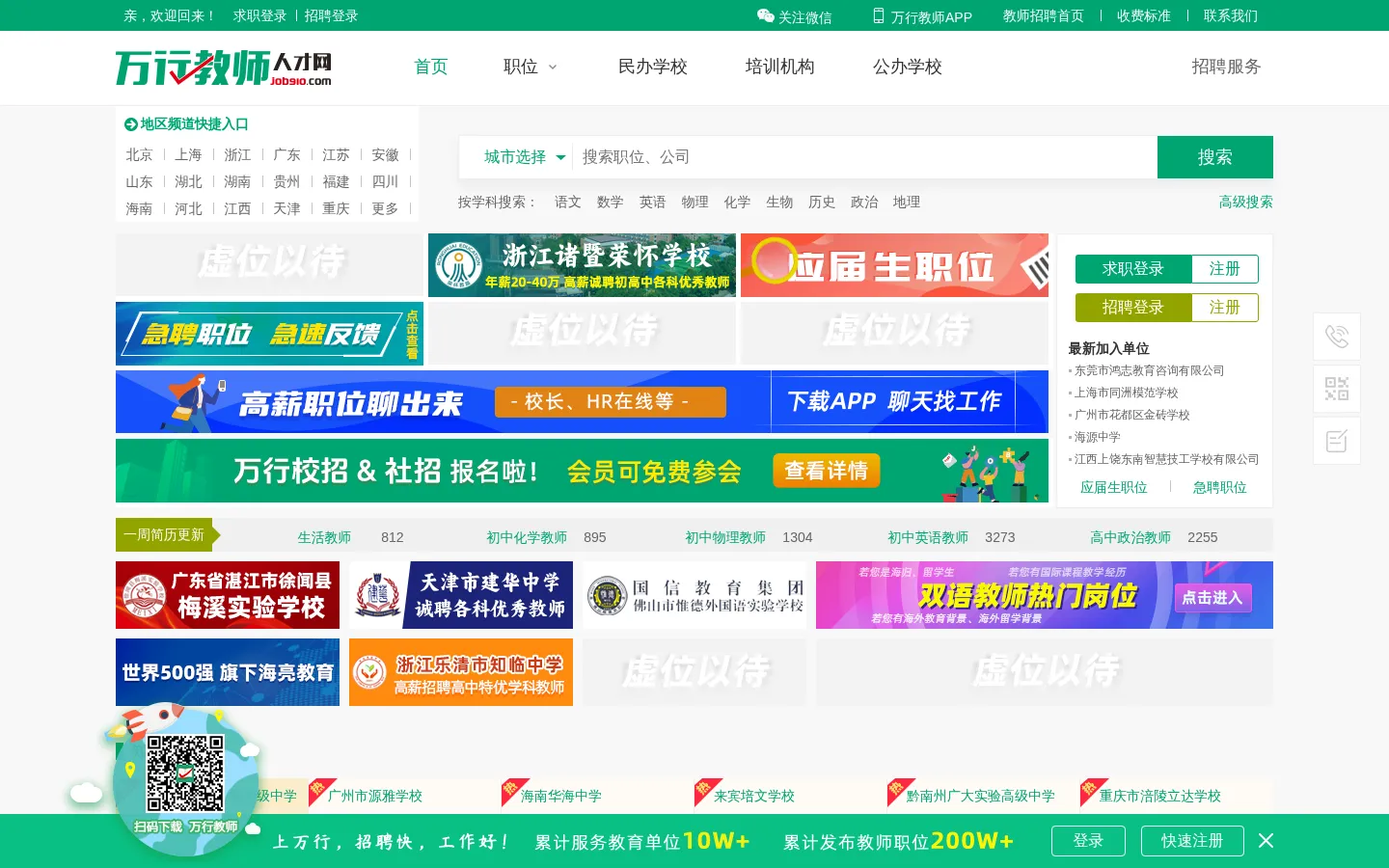Open the 双语教师热门岗位 点击进入 banner

click(x=1045, y=595)
